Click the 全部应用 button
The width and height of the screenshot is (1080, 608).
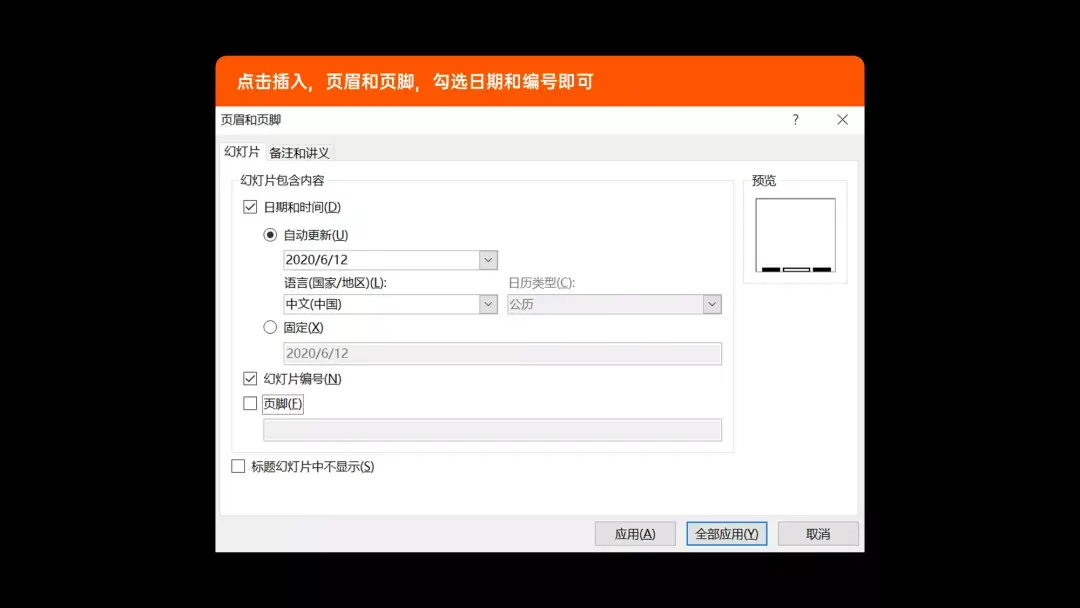(x=727, y=534)
